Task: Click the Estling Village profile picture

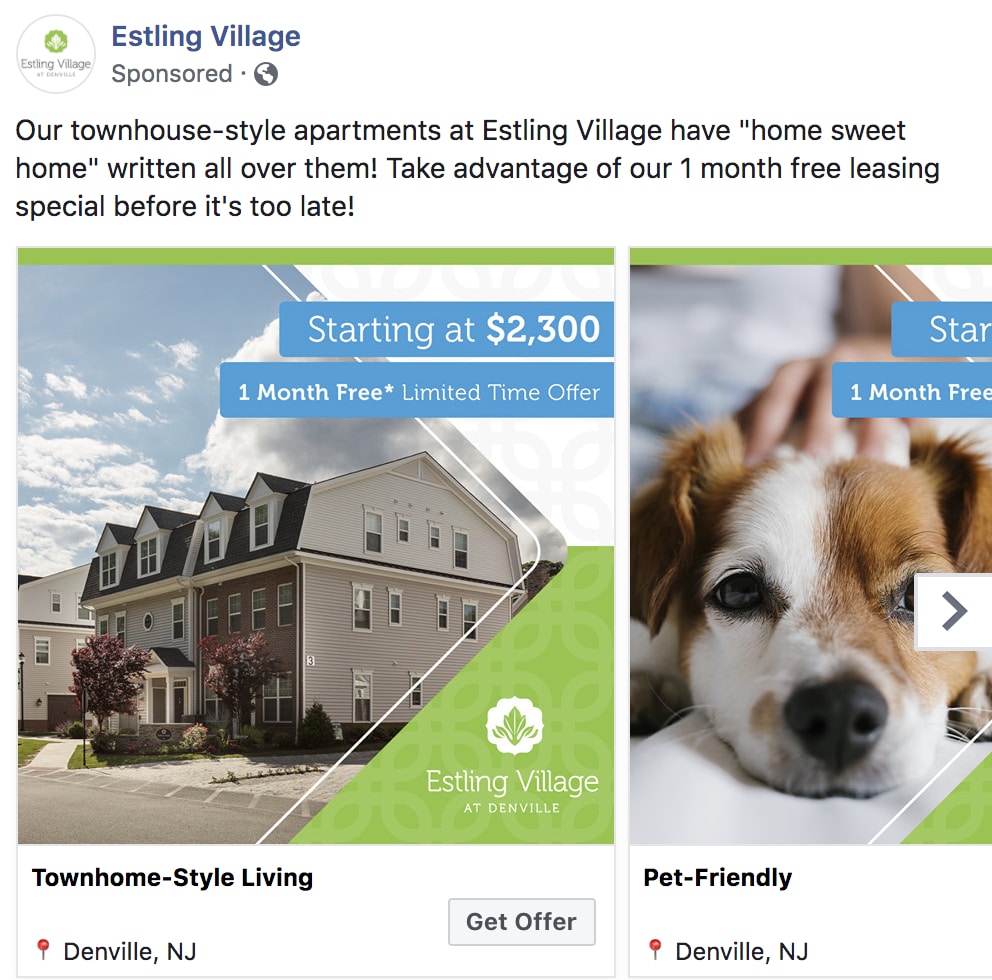Action: pos(56,54)
